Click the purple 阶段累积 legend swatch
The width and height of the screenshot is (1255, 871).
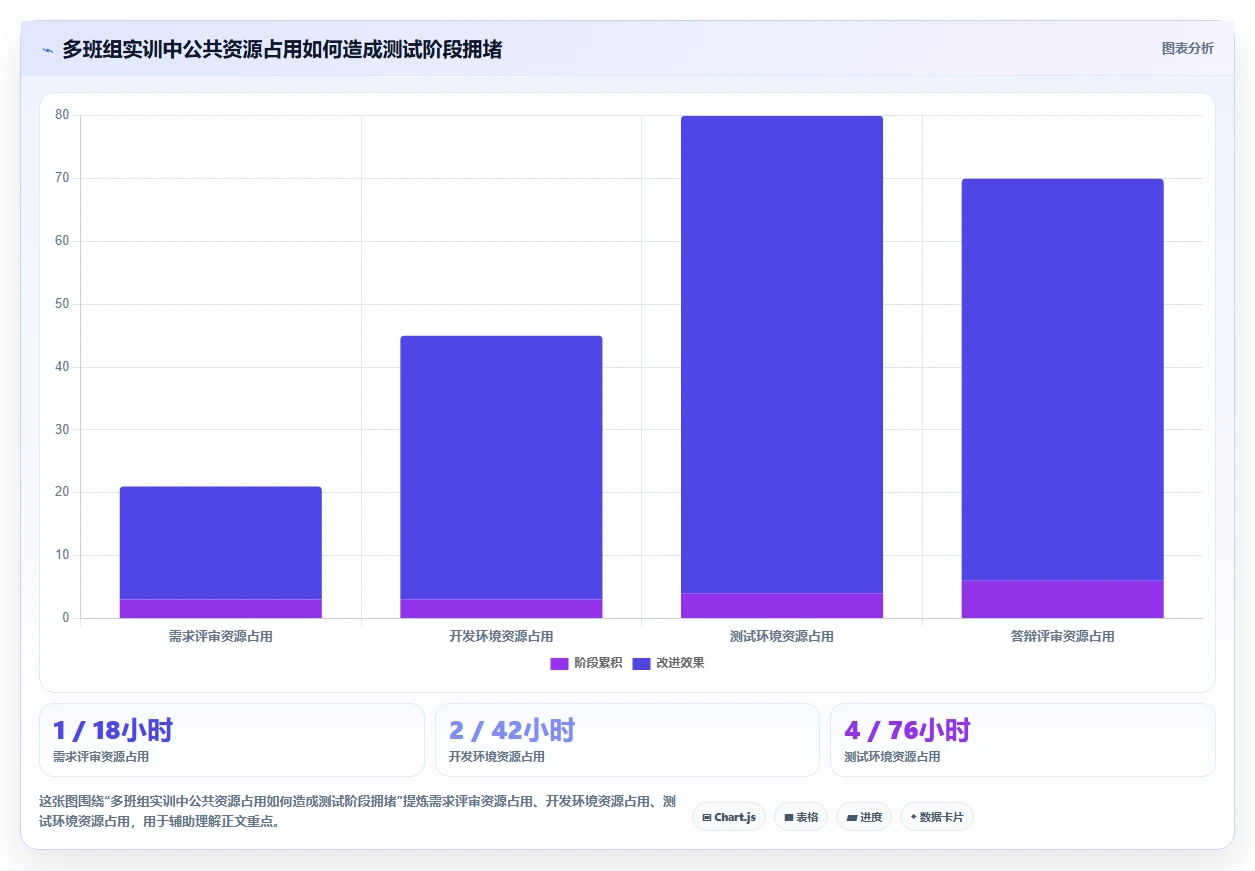pos(559,663)
